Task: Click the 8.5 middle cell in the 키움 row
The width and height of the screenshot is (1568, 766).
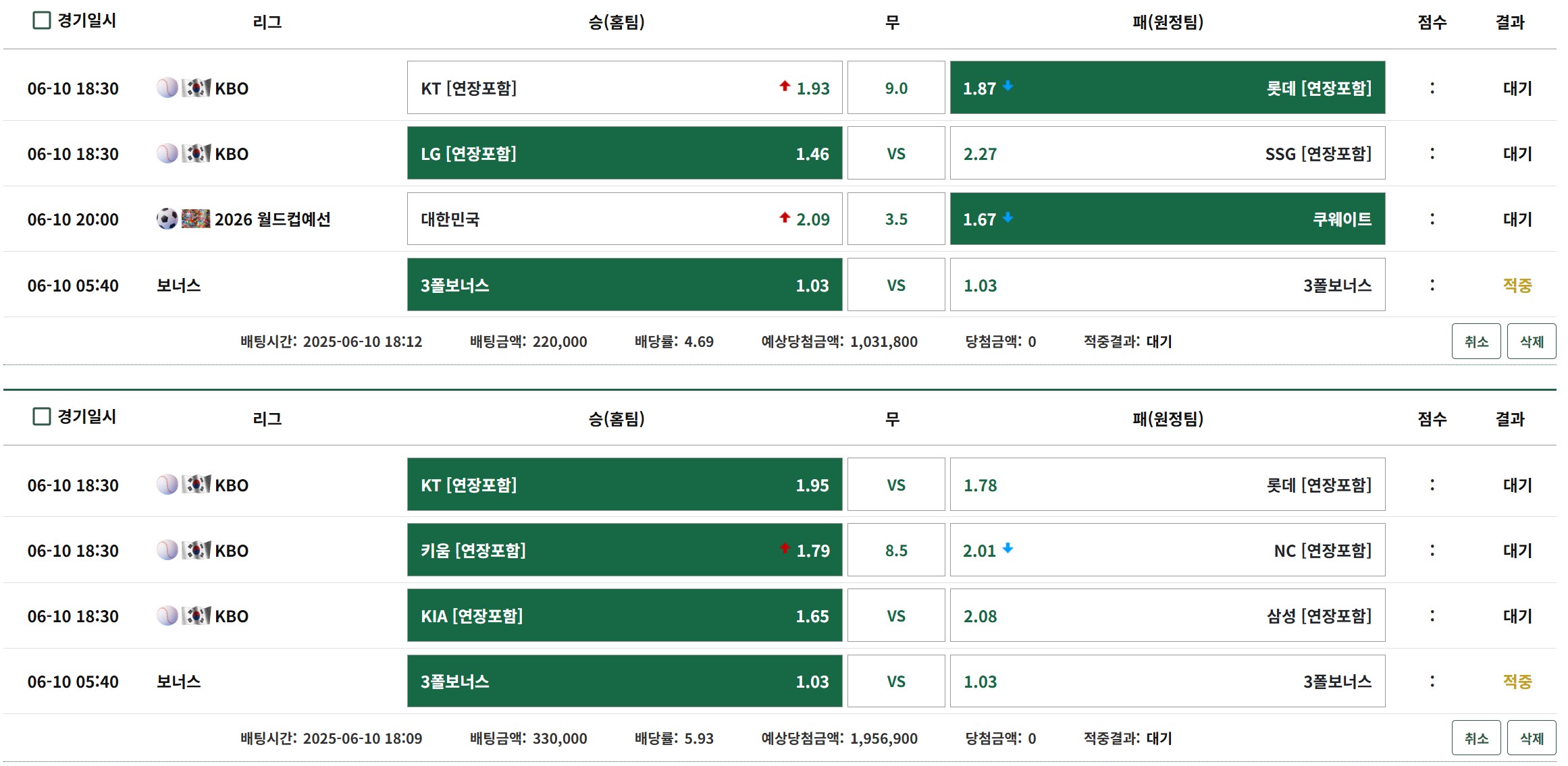Action: tap(895, 551)
